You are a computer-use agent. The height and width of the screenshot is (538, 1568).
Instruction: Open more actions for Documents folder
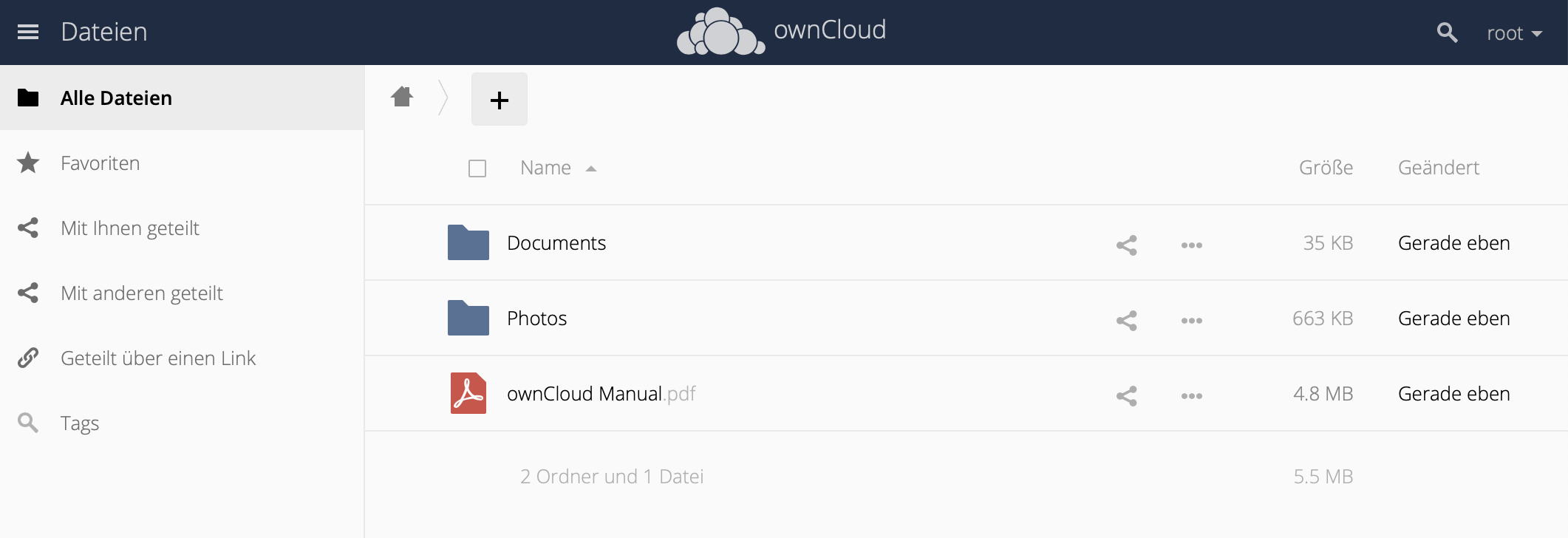(1191, 245)
